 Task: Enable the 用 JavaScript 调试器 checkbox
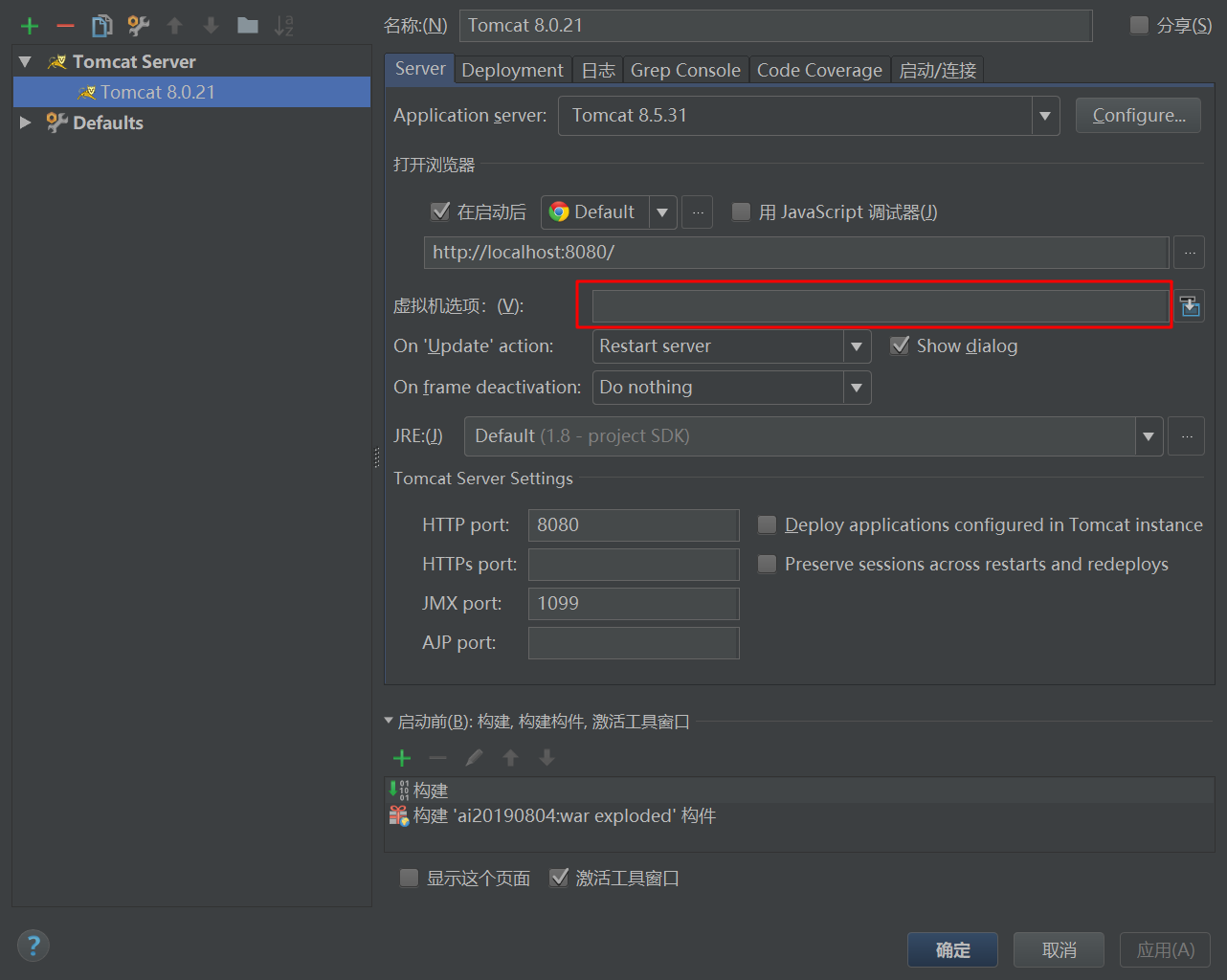coord(741,212)
